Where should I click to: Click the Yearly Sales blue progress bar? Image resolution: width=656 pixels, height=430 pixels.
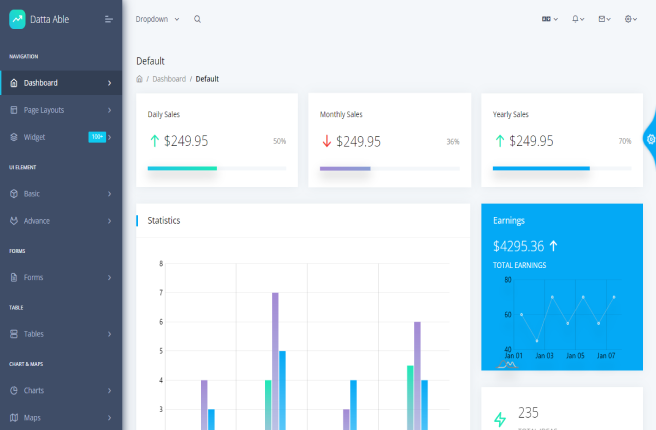coord(541,168)
